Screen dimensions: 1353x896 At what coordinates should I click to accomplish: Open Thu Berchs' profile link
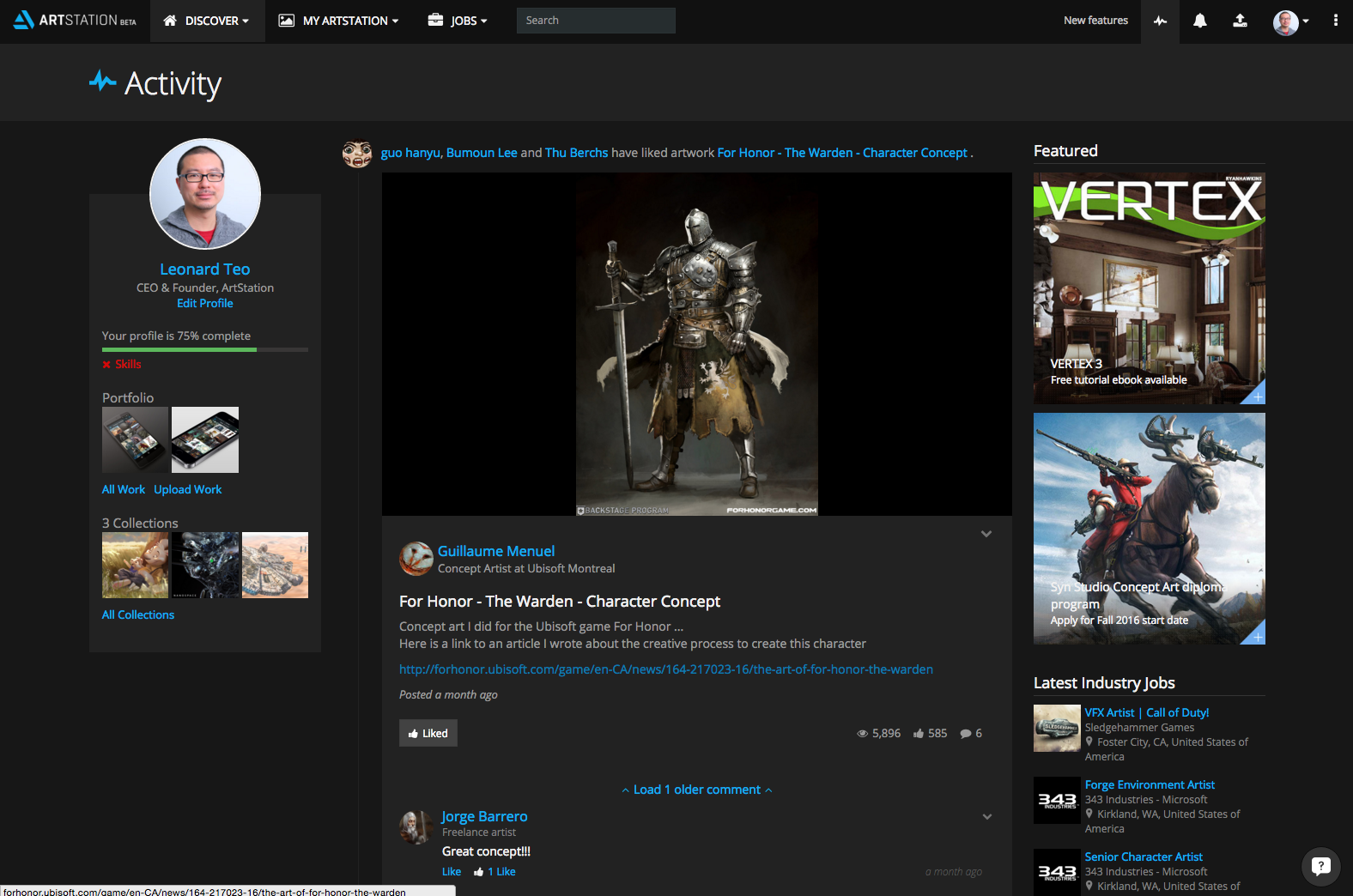click(576, 153)
